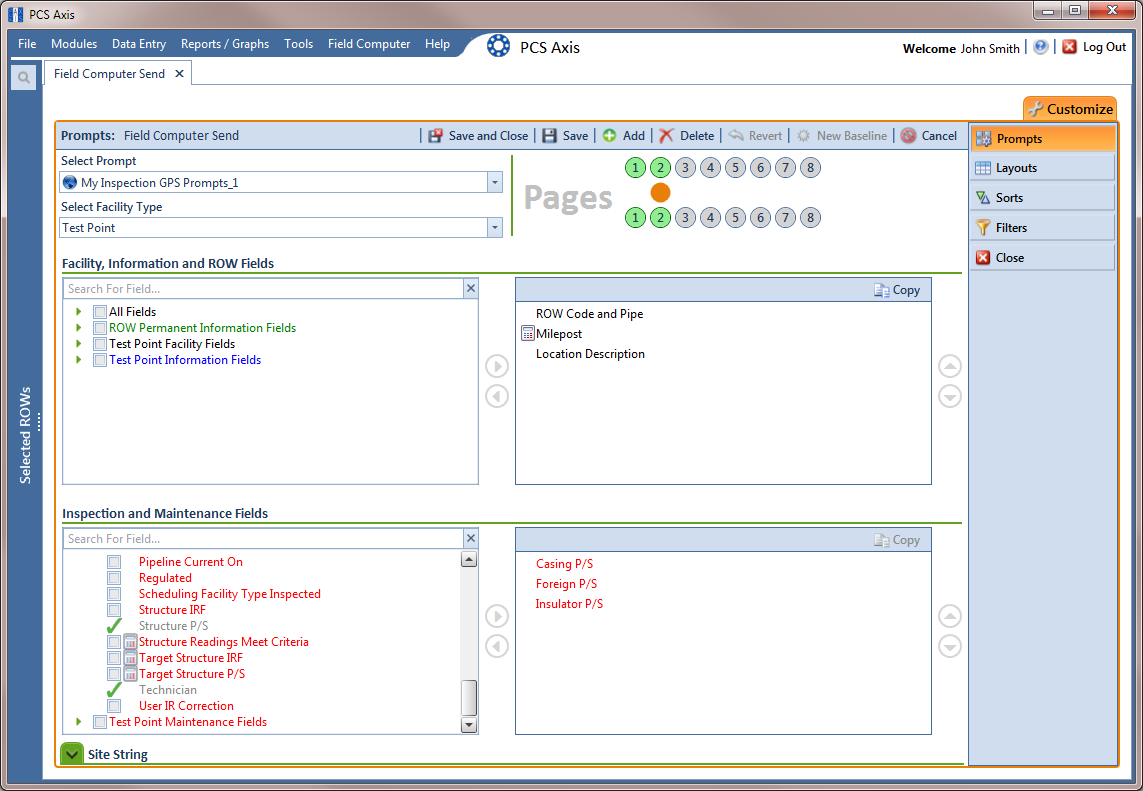Check the All Fields checkbox
The width and height of the screenshot is (1143, 791).
pyautogui.click(x=100, y=312)
